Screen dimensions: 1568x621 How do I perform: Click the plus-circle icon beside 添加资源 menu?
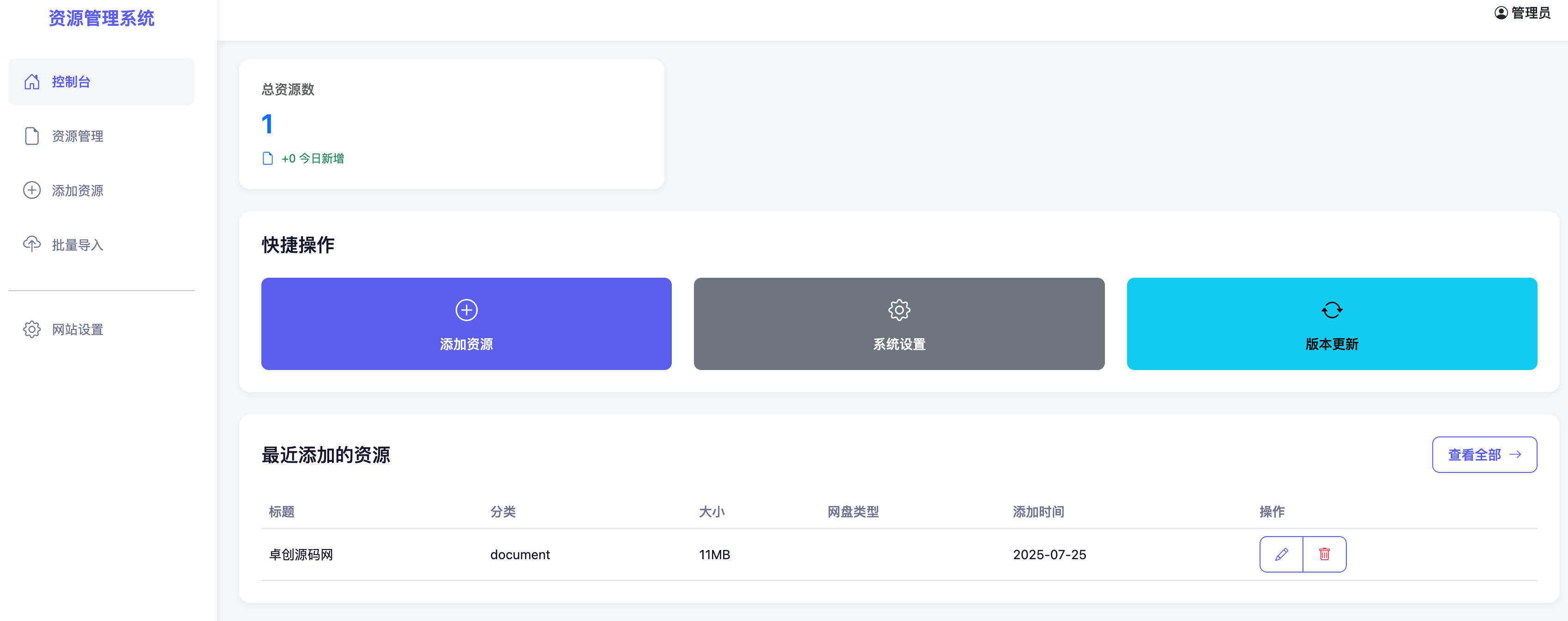tap(31, 191)
